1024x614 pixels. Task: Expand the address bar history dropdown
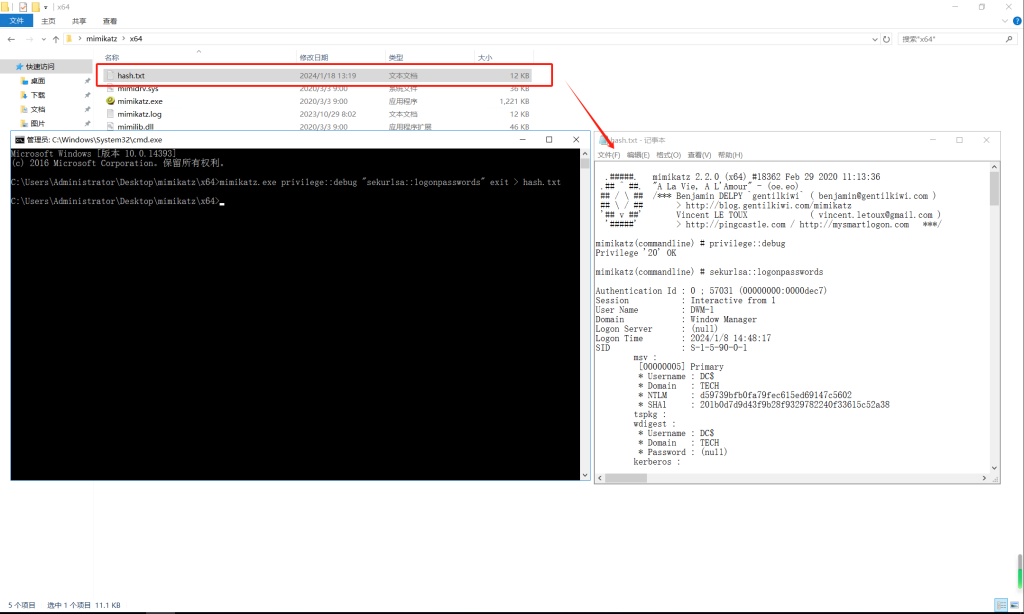pos(874,39)
